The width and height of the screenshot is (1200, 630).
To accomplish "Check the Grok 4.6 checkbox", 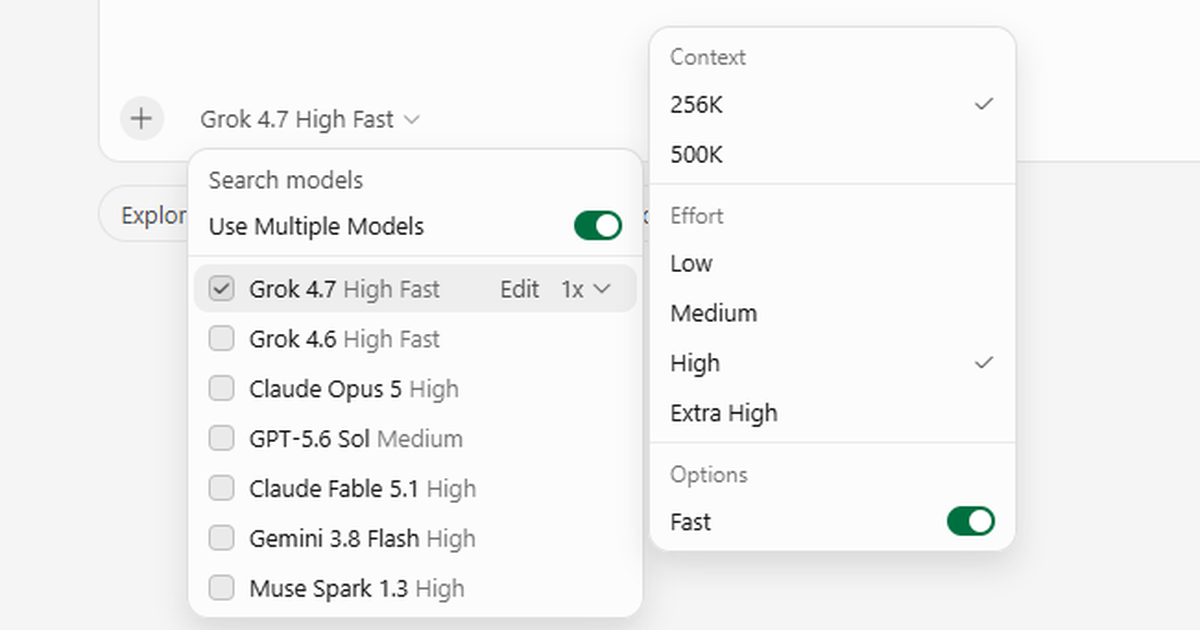I will [x=221, y=339].
